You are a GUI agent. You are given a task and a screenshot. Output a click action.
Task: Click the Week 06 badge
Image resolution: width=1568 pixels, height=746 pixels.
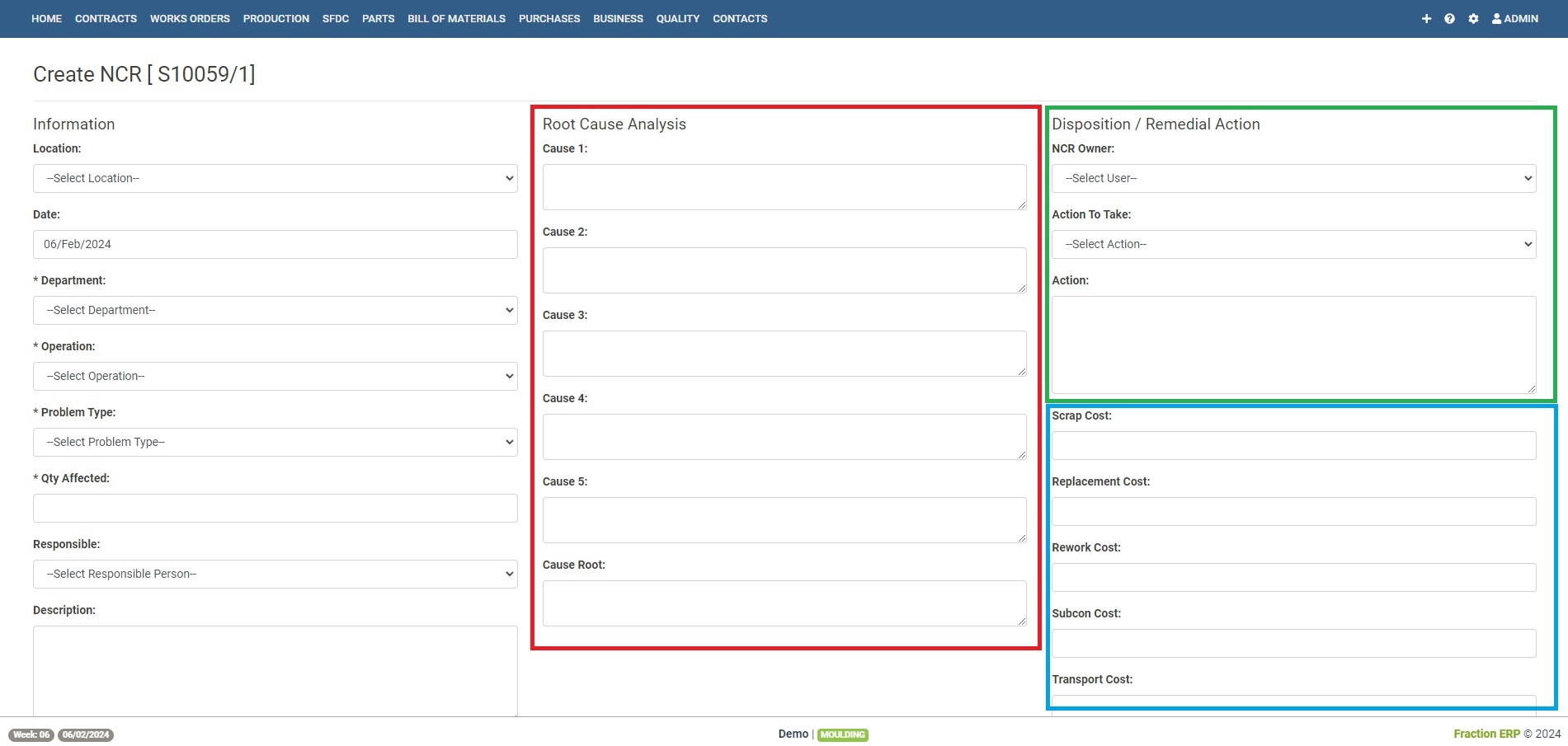31,734
